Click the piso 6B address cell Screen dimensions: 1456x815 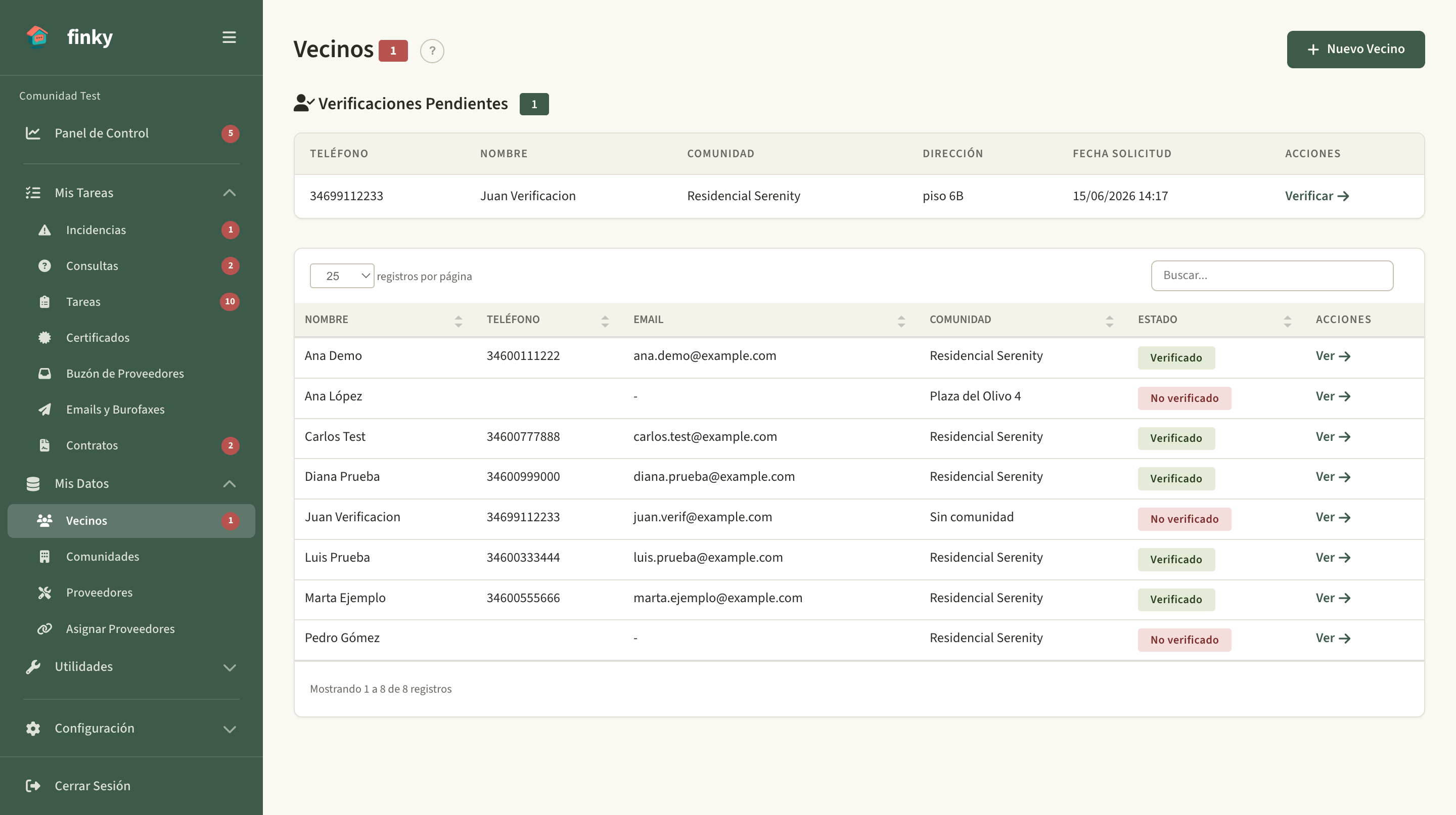tap(943, 196)
